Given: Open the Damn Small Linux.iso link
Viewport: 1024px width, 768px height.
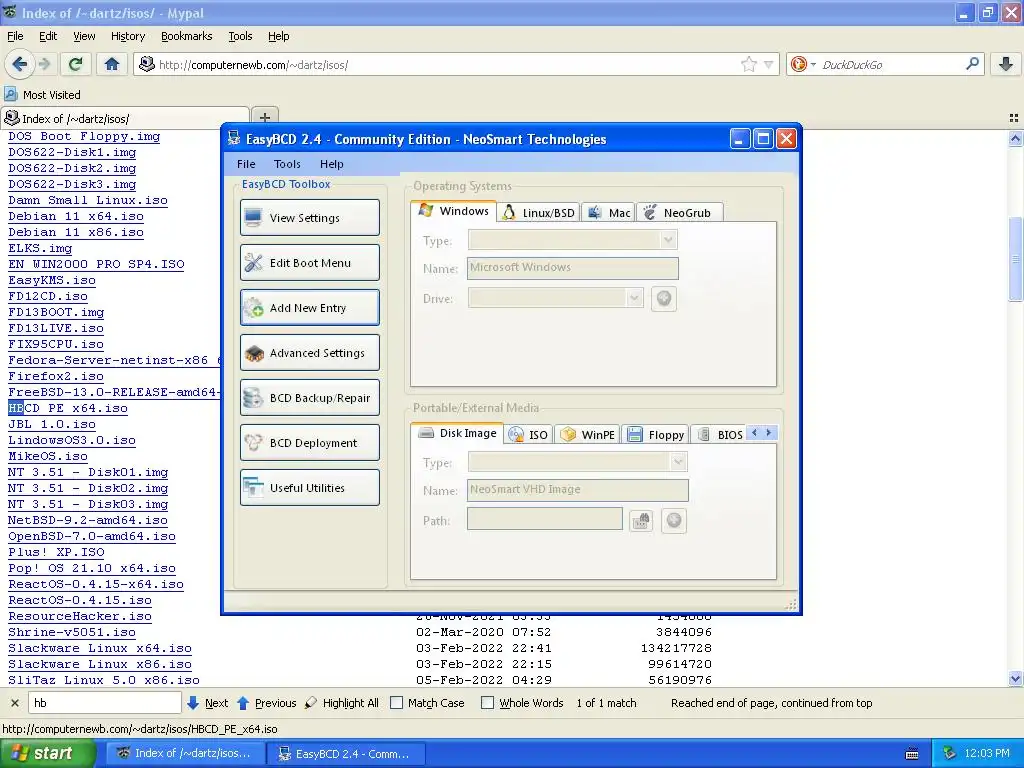Looking at the screenshot, I should [x=88, y=200].
